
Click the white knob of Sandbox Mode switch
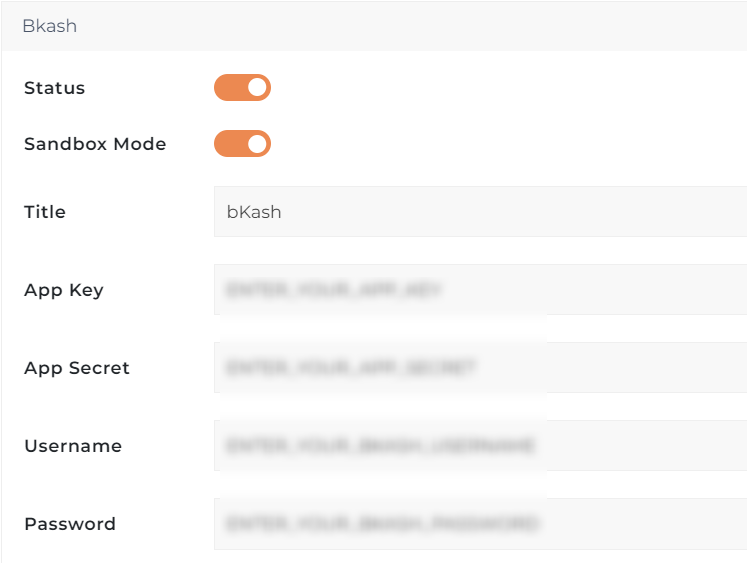pyautogui.click(x=258, y=144)
